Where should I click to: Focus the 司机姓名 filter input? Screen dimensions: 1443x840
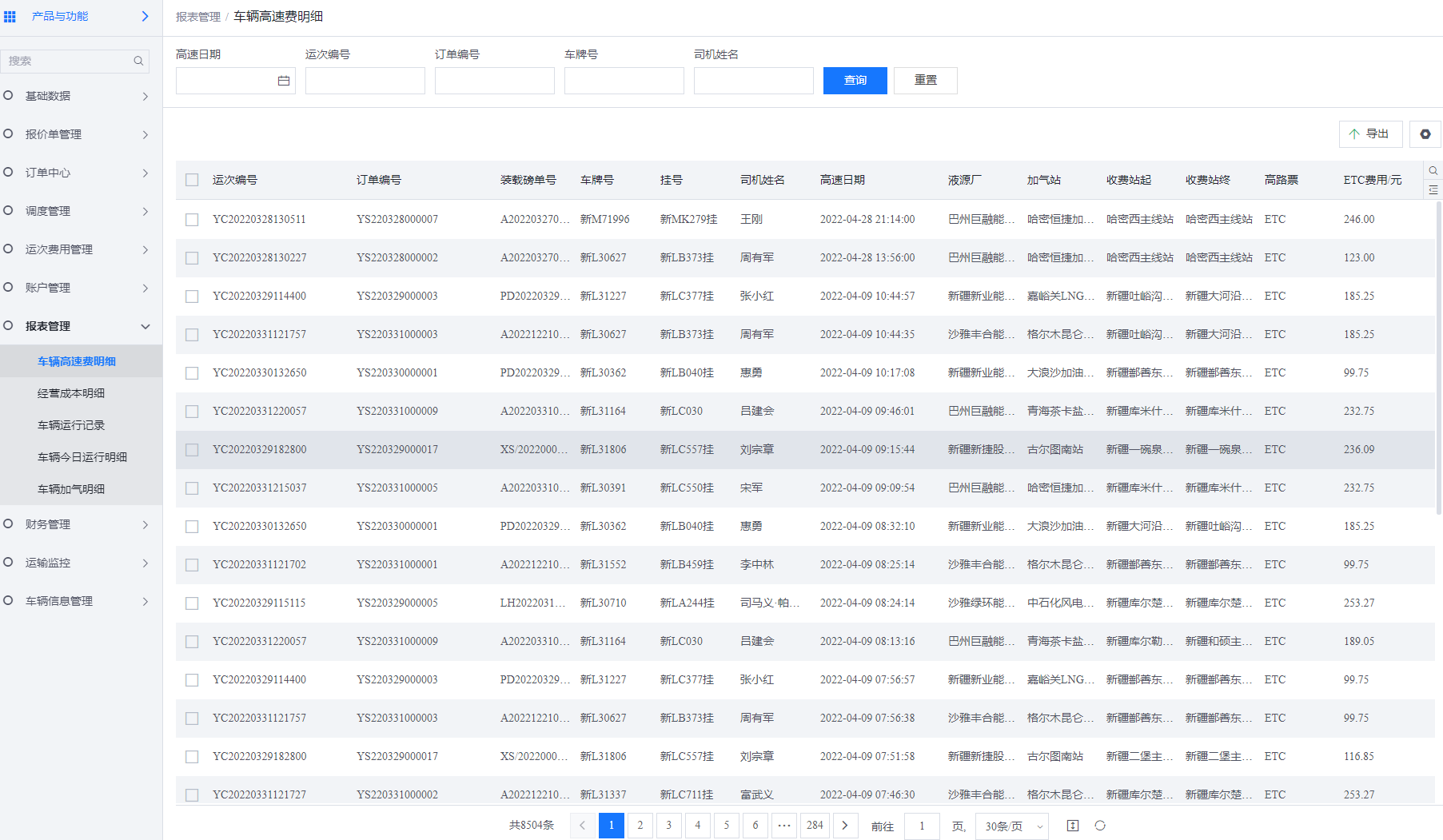[753, 81]
